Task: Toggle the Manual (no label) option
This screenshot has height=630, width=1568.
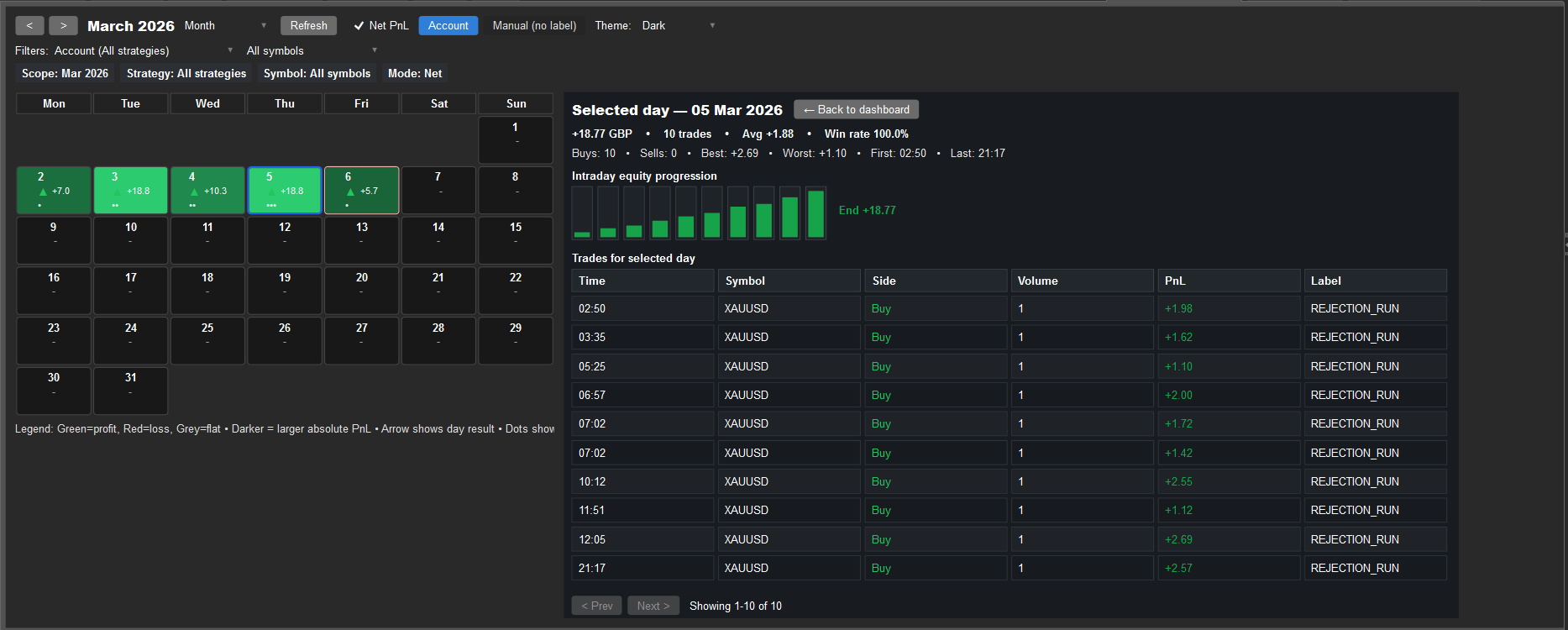Action: pyautogui.click(x=534, y=26)
